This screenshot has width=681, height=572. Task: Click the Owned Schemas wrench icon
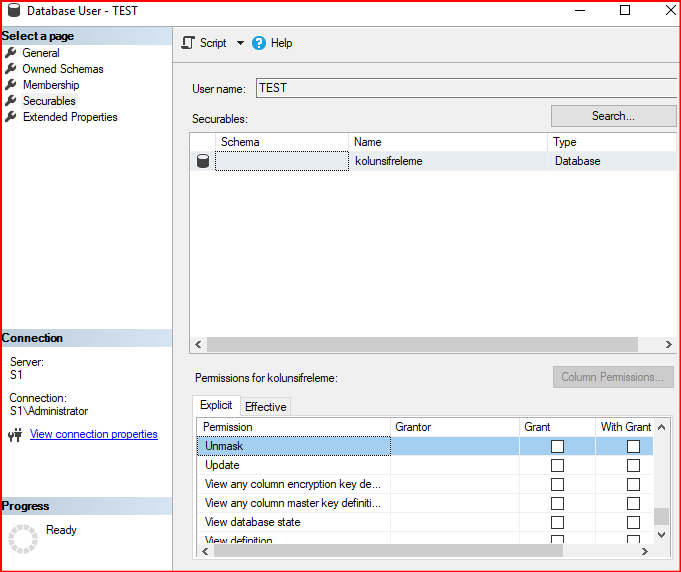tap(11, 69)
